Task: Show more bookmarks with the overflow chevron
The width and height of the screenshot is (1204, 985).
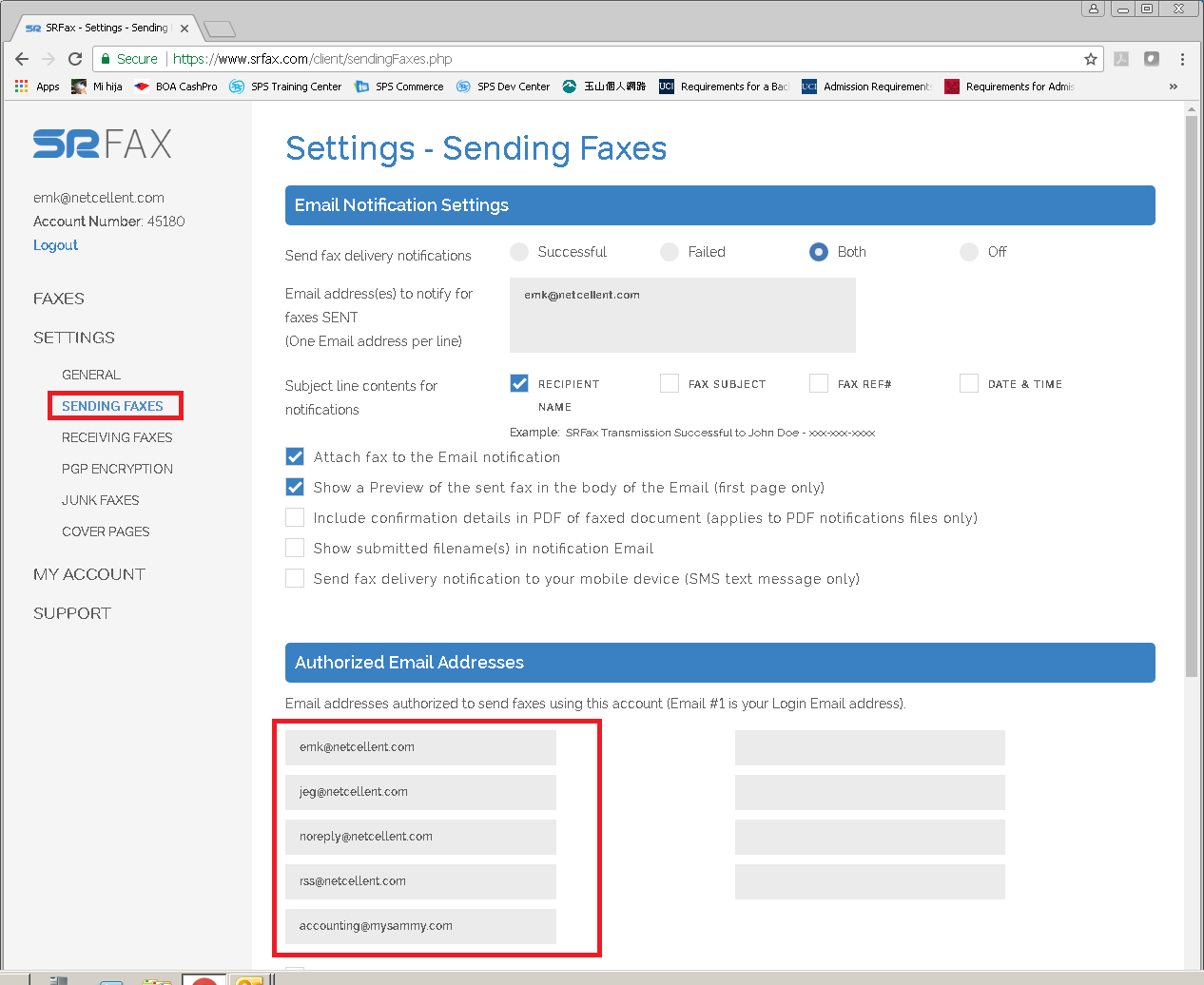Action: pyautogui.click(x=1174, y=87)
